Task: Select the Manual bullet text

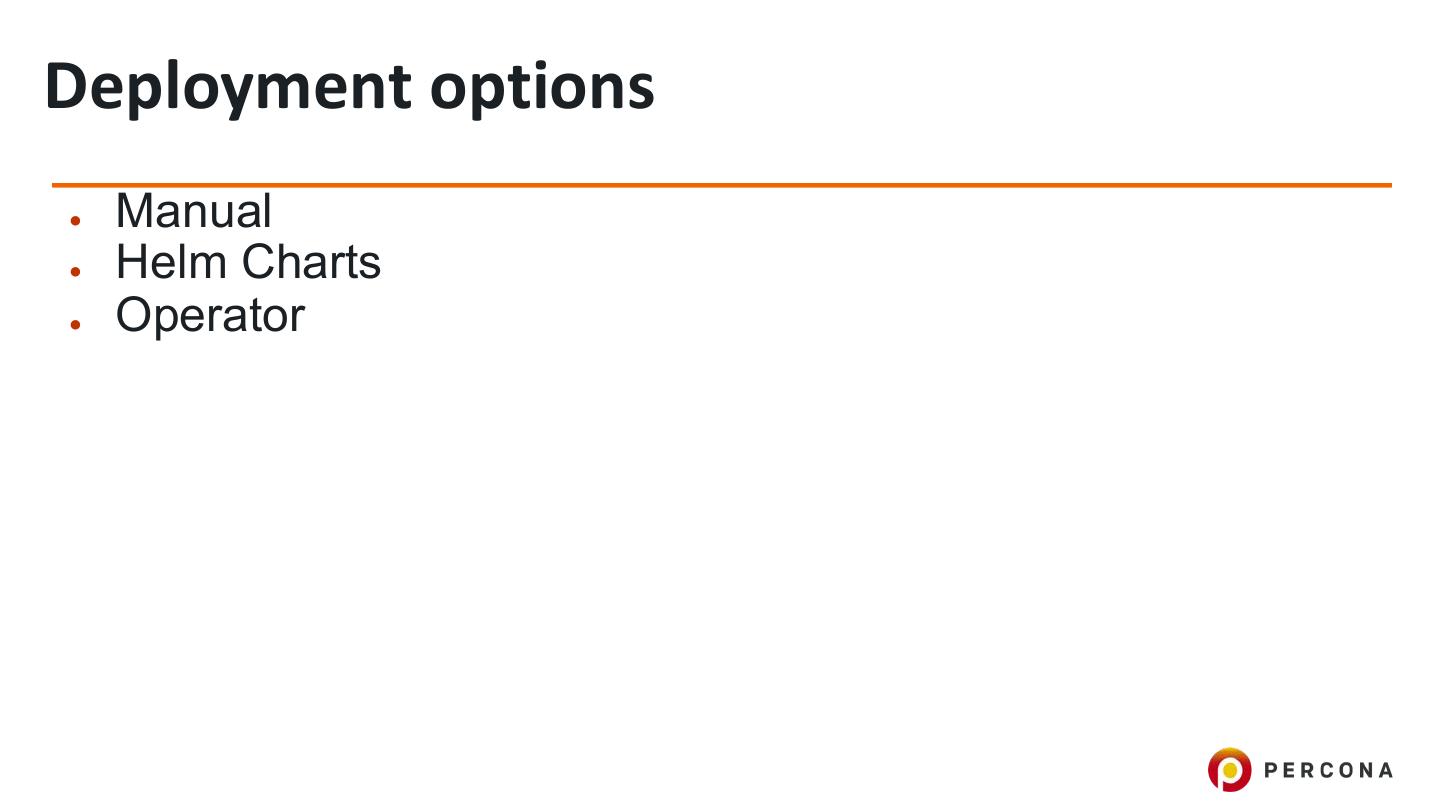Action: pyautogui.click(x=193, y=211)
